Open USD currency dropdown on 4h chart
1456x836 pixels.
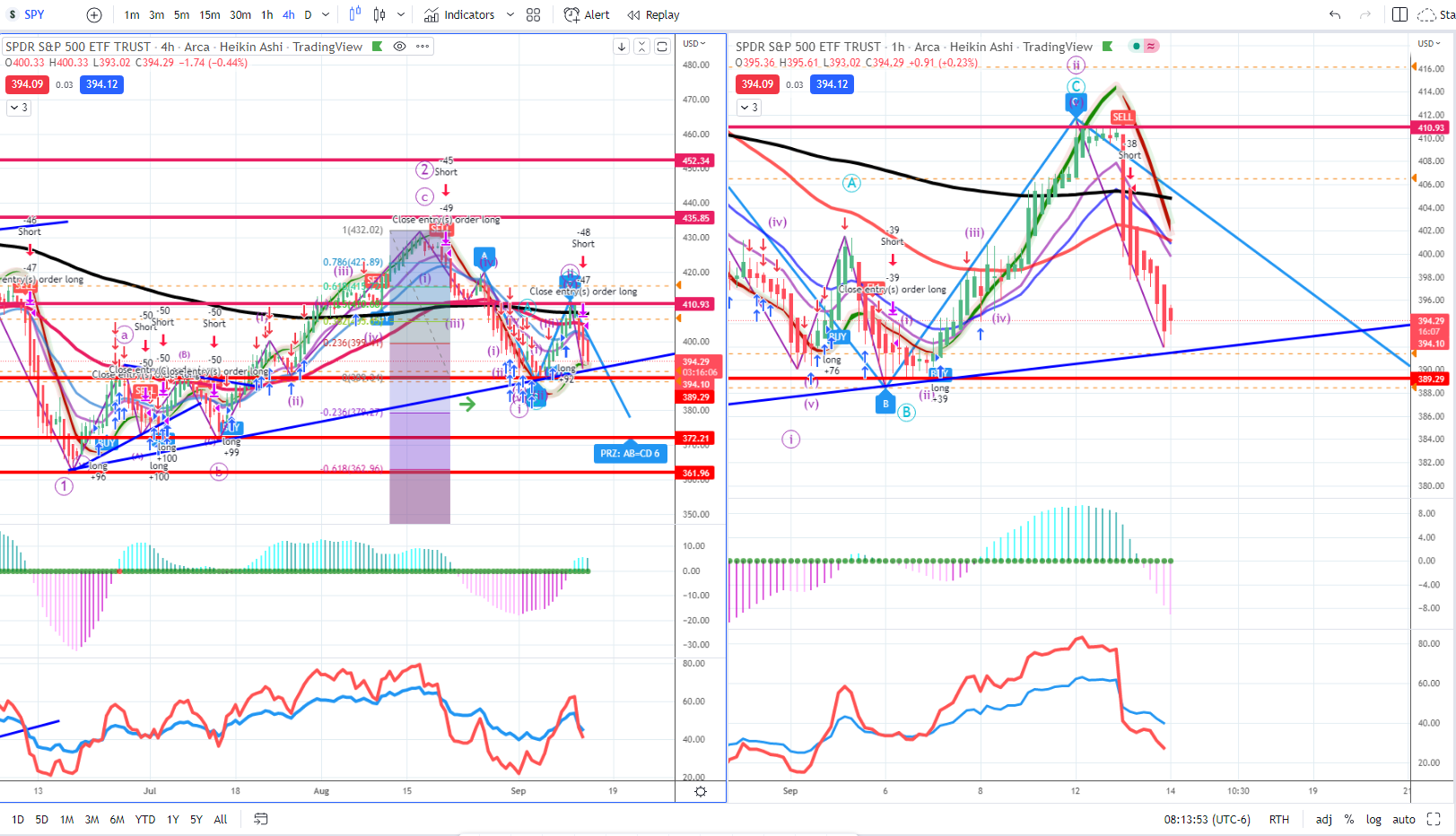tap(694, 43)
